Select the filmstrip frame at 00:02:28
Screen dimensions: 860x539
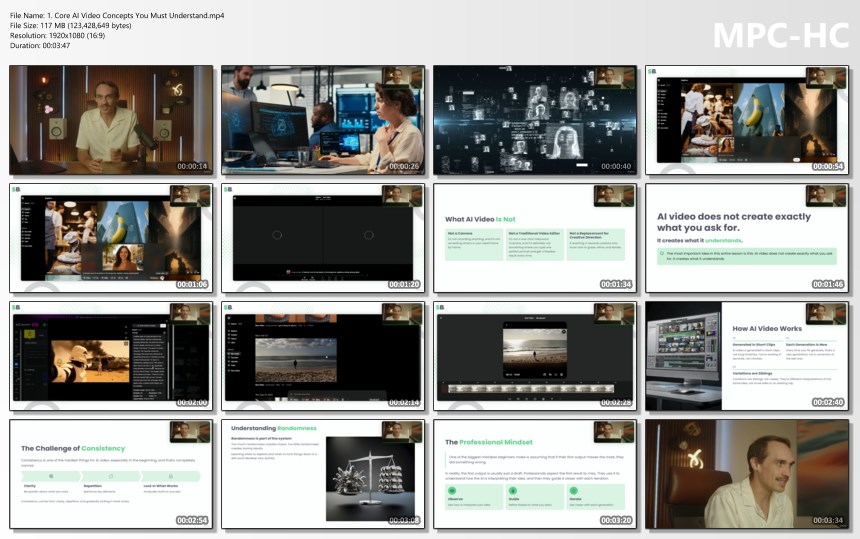click(x=535, y=356)
